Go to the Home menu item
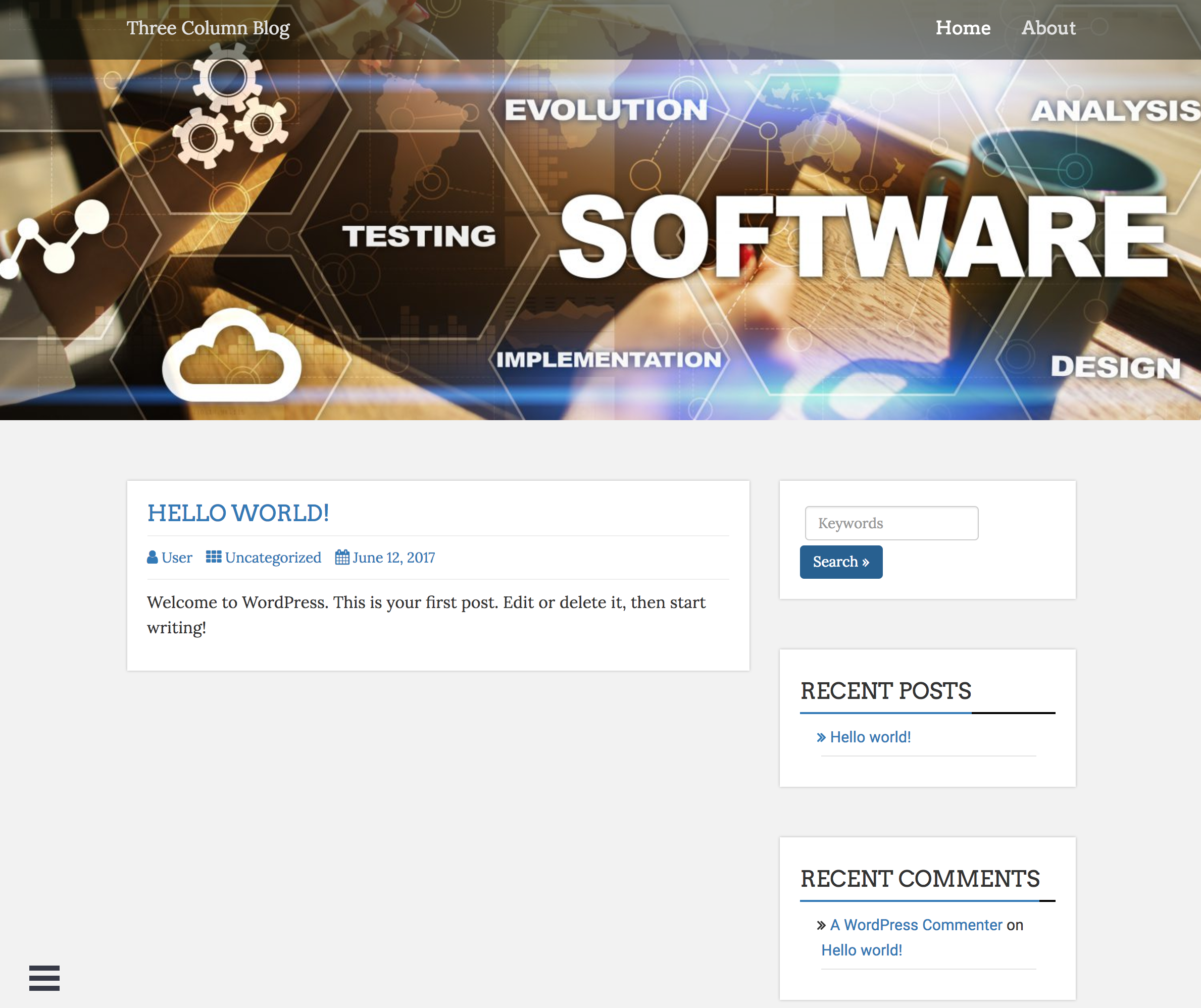The image size is (1201, 1008). click(963, 28)
